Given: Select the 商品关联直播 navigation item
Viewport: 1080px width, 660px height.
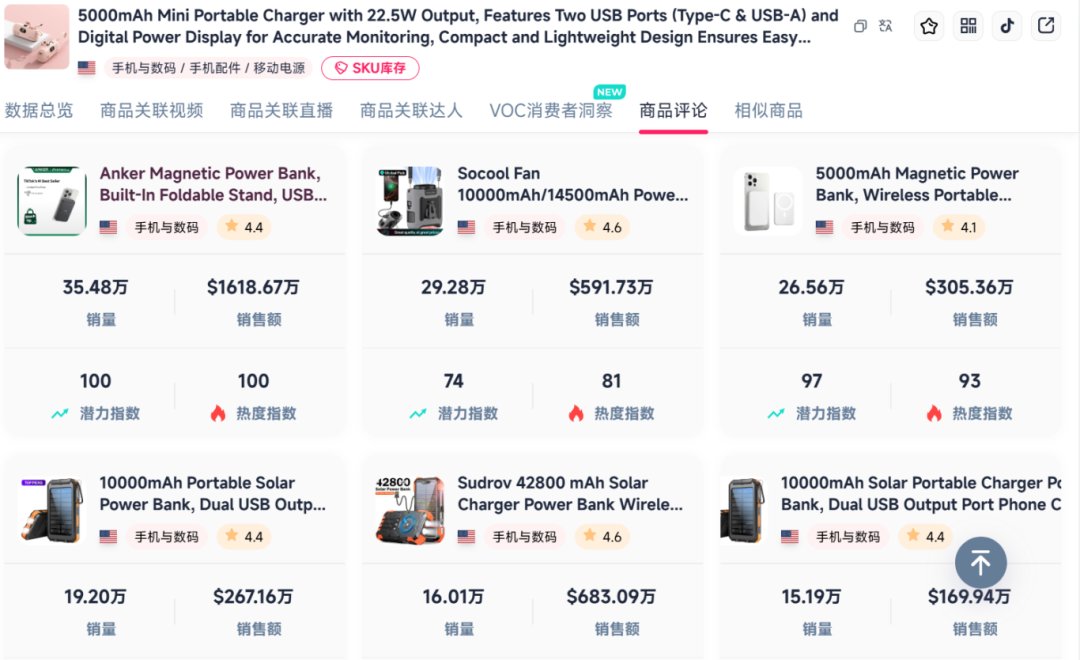Looking at the screenshot, I should point(281,111).
